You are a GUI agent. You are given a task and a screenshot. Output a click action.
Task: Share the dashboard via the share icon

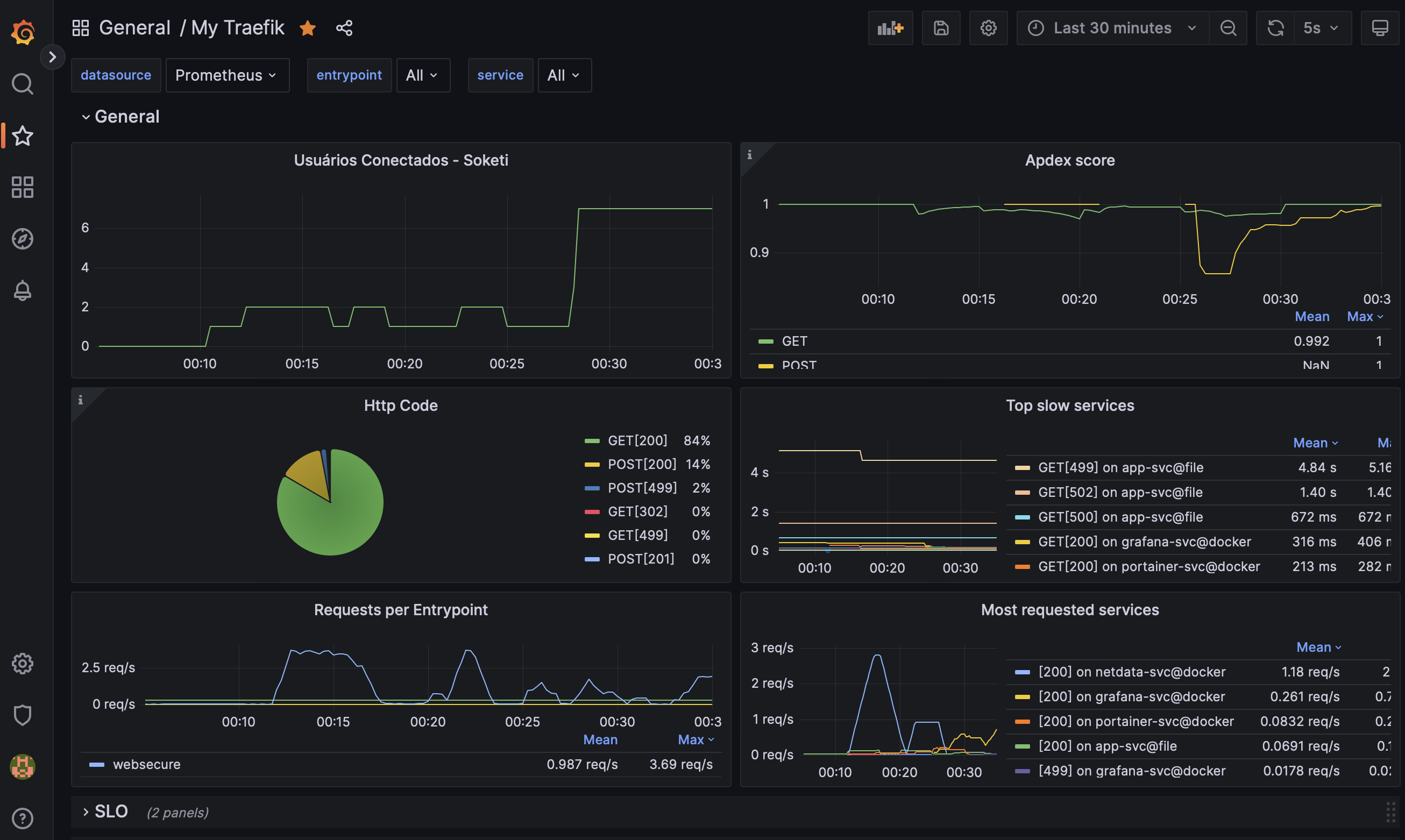[344, 28]
